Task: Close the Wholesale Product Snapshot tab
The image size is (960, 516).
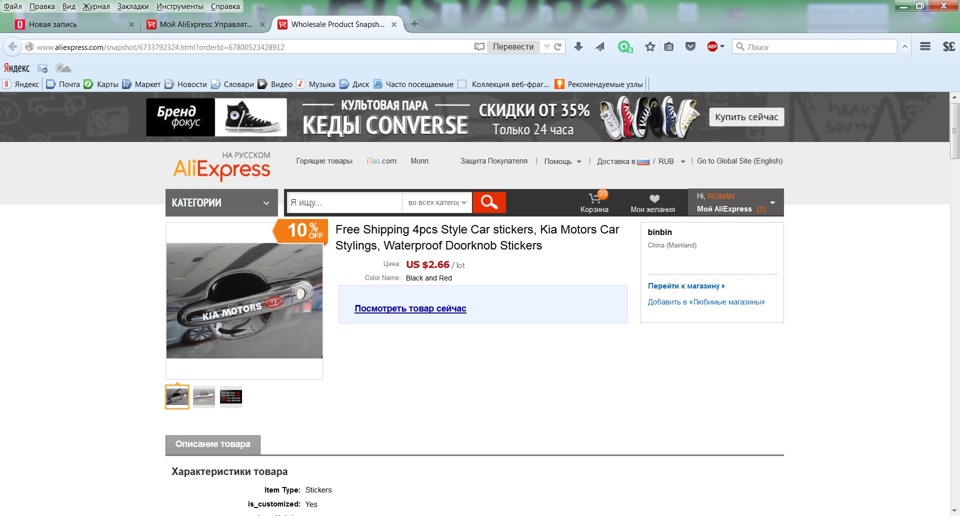Action: coord(394,24)
